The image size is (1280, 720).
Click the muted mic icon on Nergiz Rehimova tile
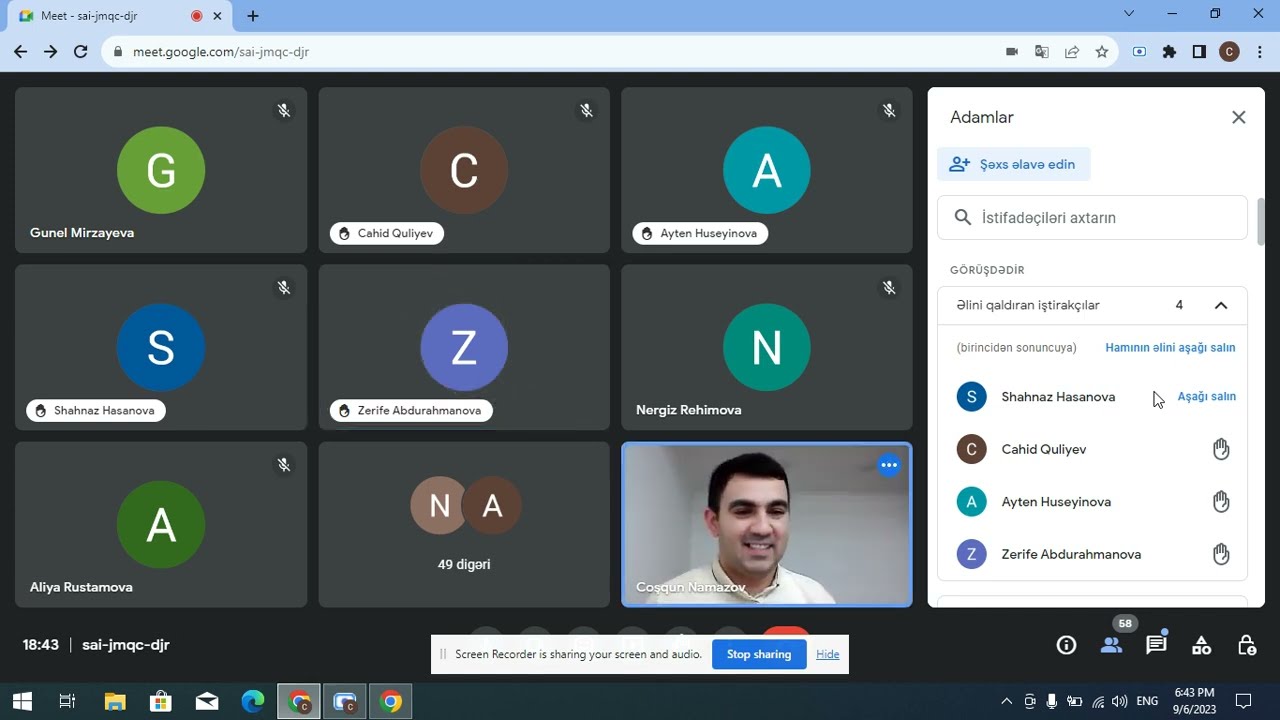pos(889,288)
